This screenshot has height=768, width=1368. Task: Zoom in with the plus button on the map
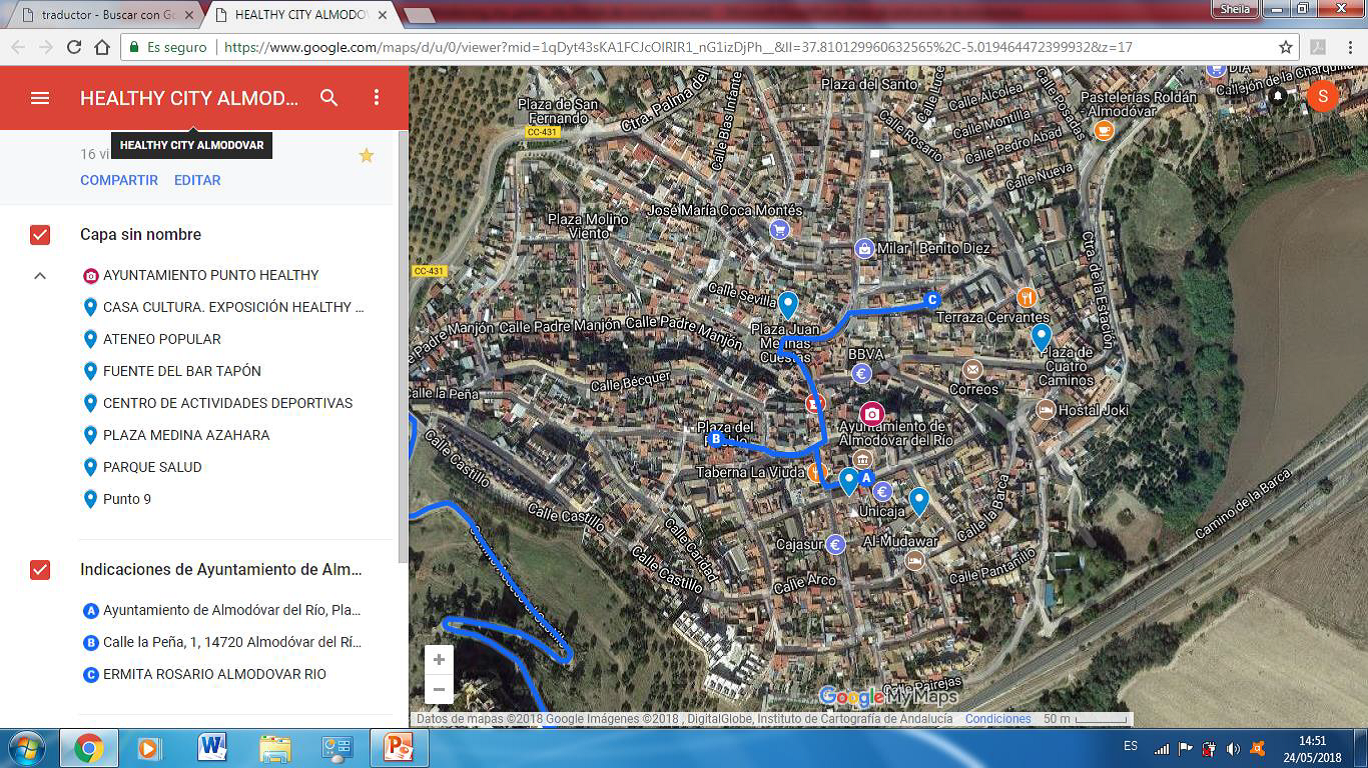[439, 660]
